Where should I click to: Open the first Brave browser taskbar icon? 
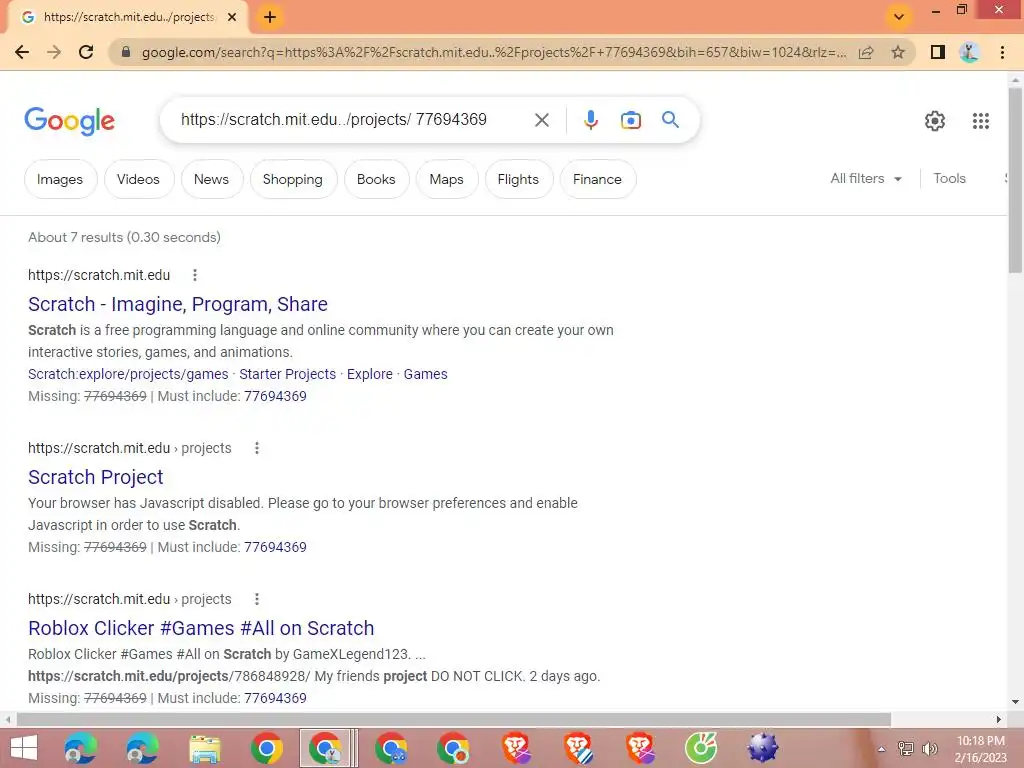[x=516, y=748]
